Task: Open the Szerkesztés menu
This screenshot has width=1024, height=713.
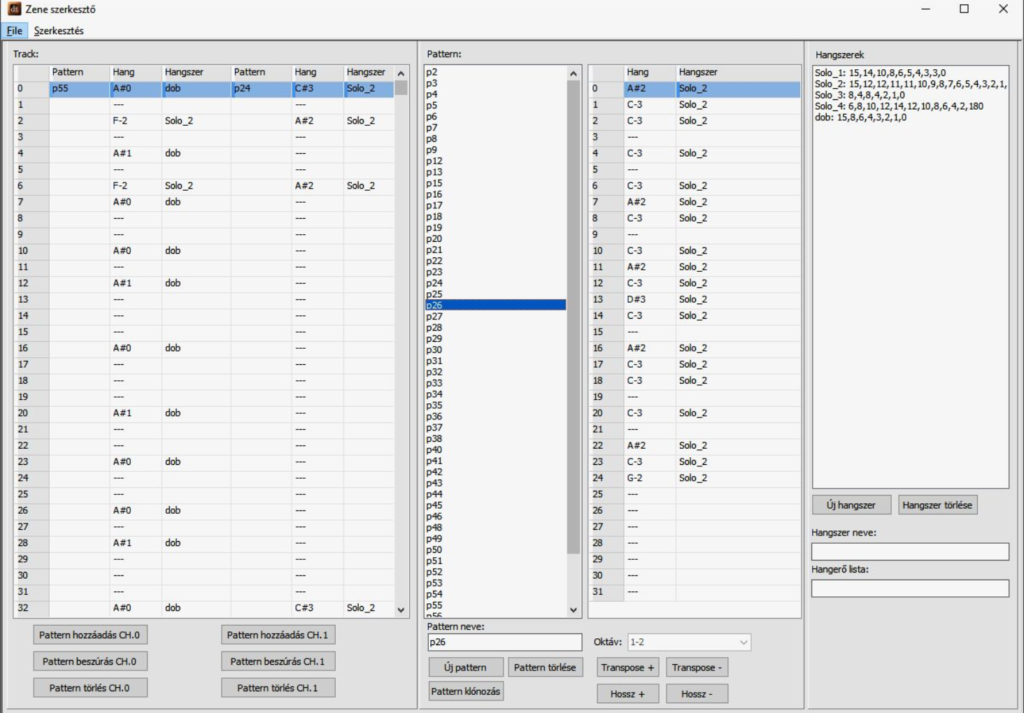Action: (x=58, y=31)
